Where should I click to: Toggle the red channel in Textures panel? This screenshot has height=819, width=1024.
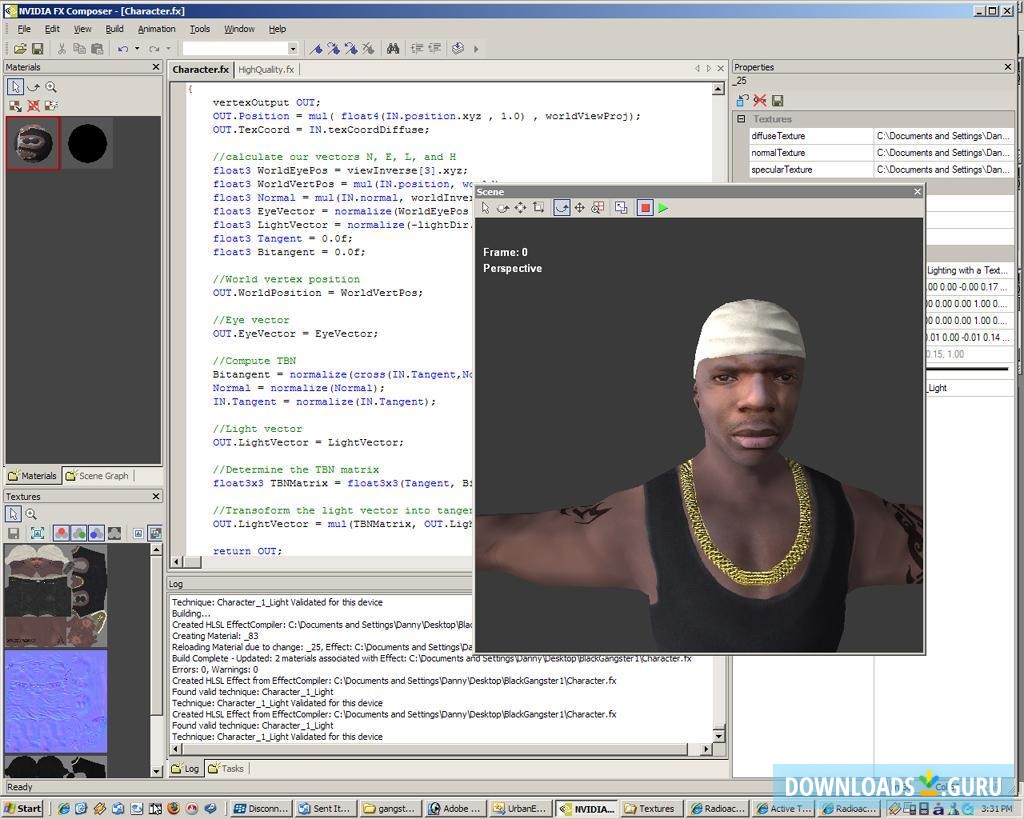click(x=61, y=534)
